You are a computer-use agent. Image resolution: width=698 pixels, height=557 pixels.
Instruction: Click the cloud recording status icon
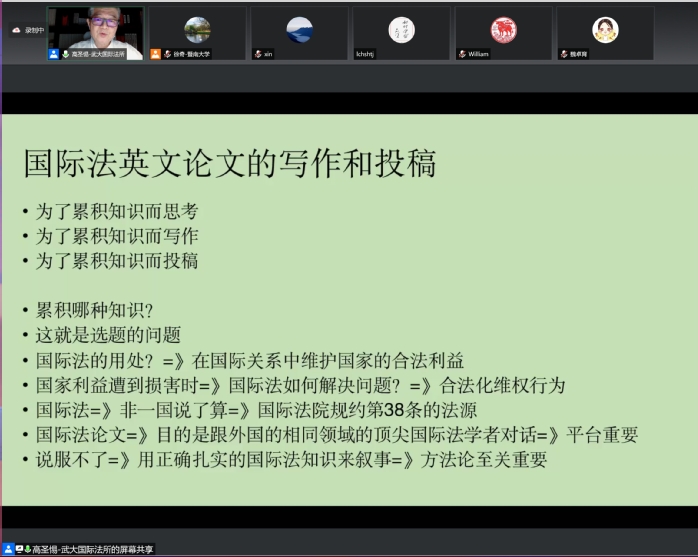click(x=16, y=30)
